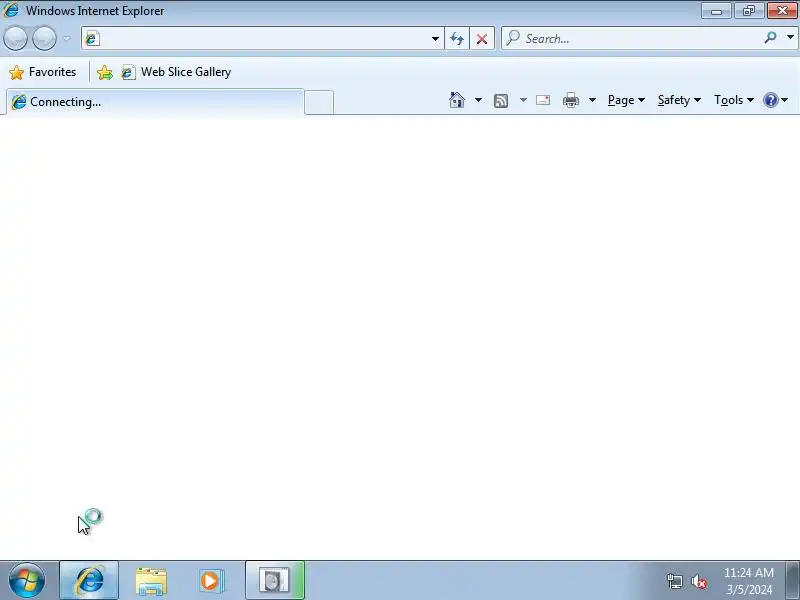Expand the Home button dropdown arrow

tap(478, 100)
